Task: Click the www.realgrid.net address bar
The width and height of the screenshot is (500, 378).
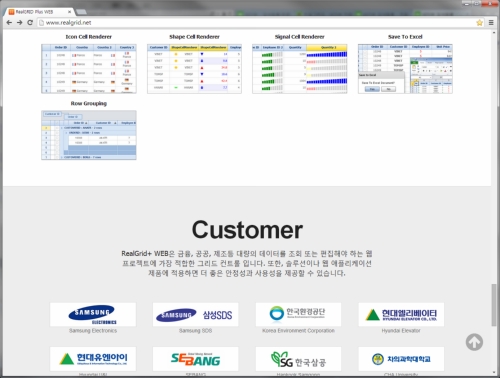Action: [x=257, y=23]
